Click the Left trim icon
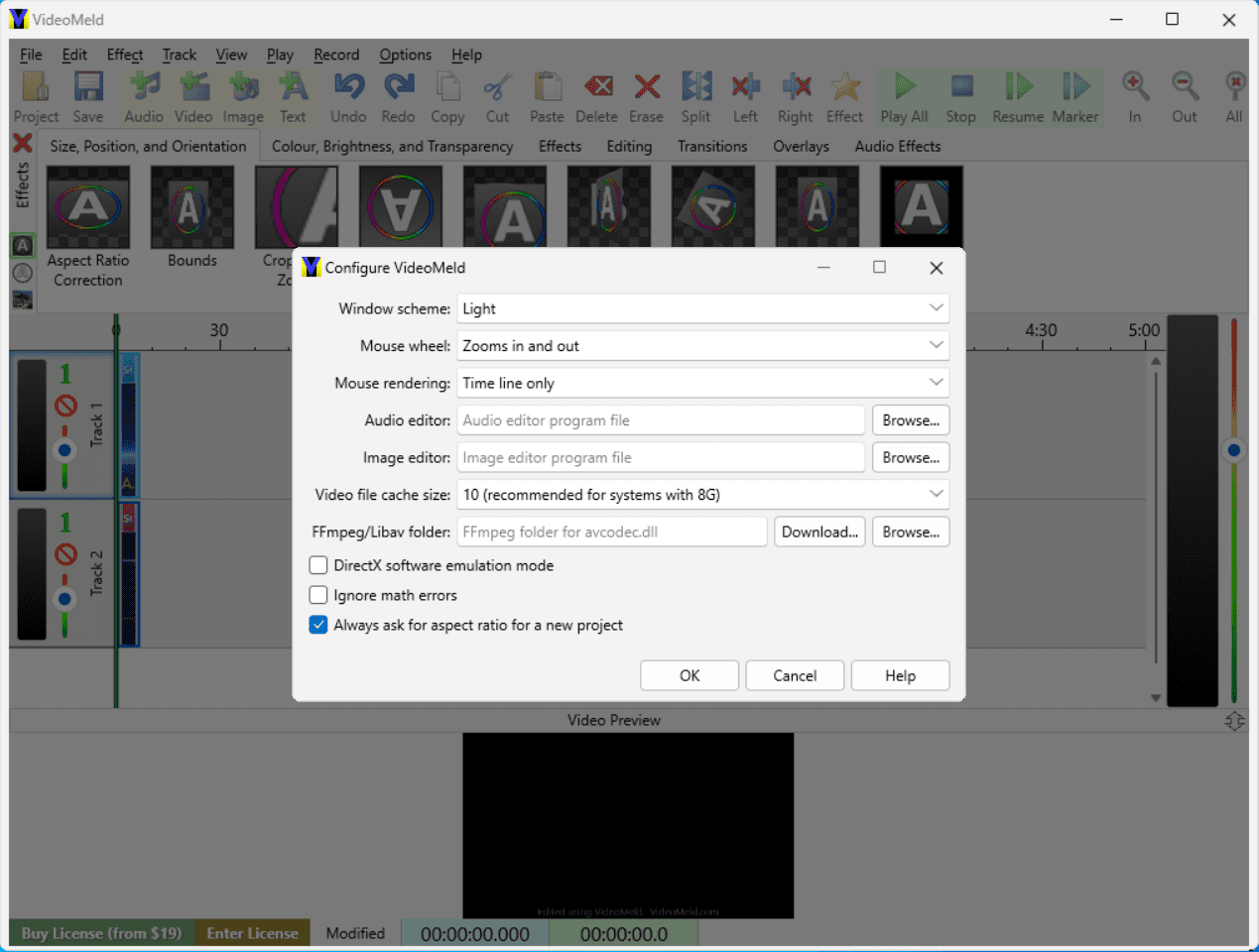Screen dimensions: 1259x952 point(745,97)
